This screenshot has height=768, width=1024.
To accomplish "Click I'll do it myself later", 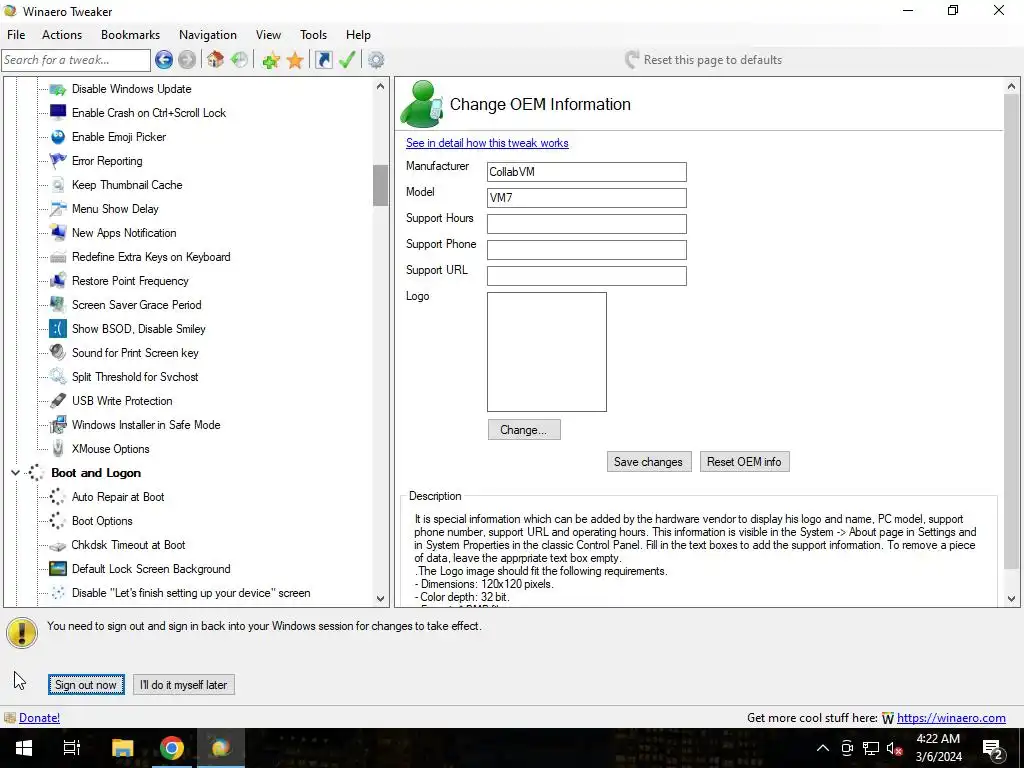I will tap(184, 684).
